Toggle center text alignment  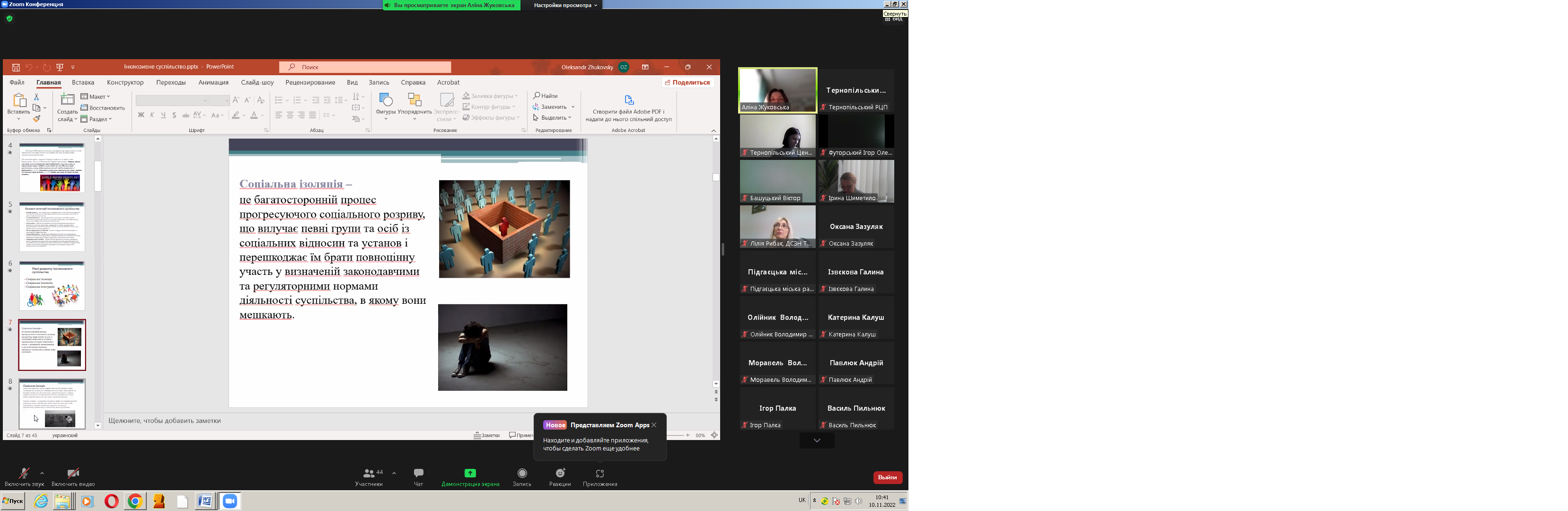click(x=290, y=115)
